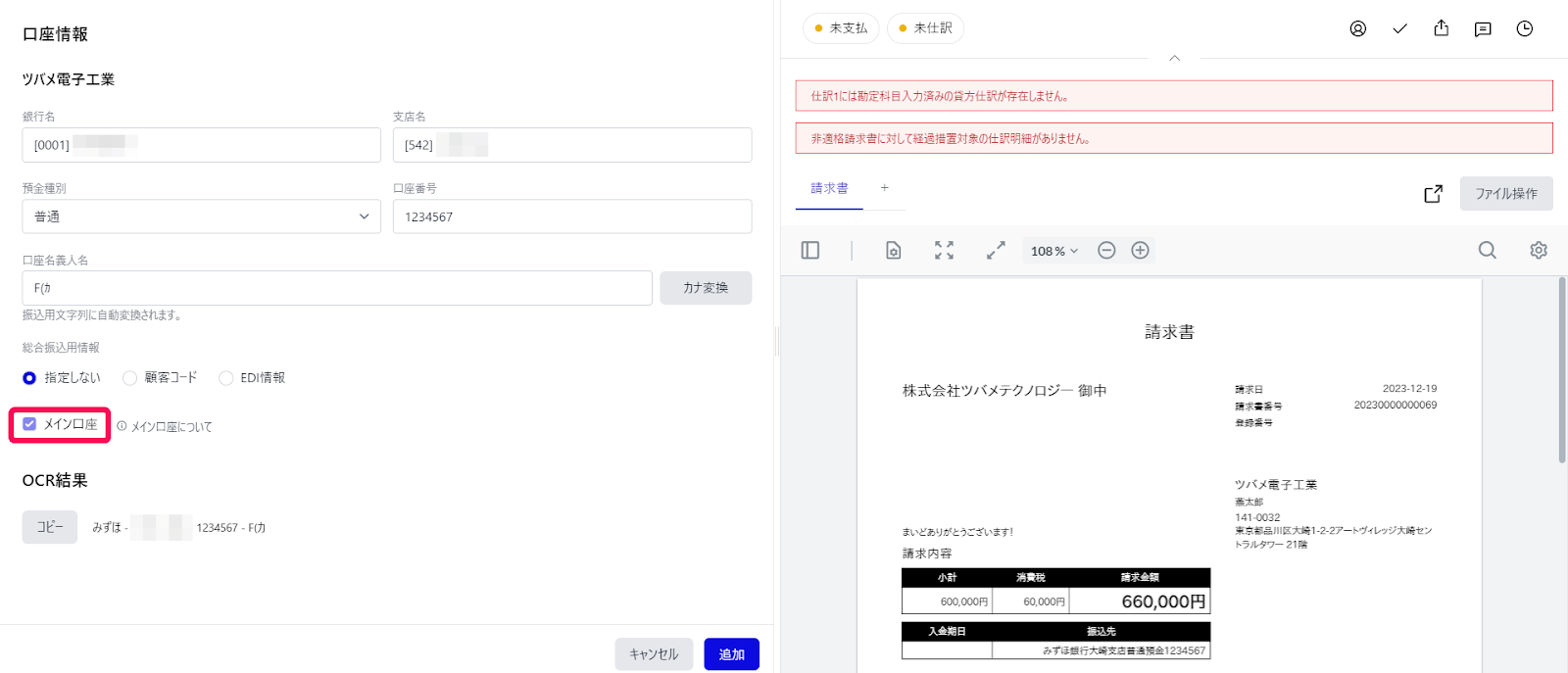Click the invoice date 2023-12-19

coord(1409,389)
